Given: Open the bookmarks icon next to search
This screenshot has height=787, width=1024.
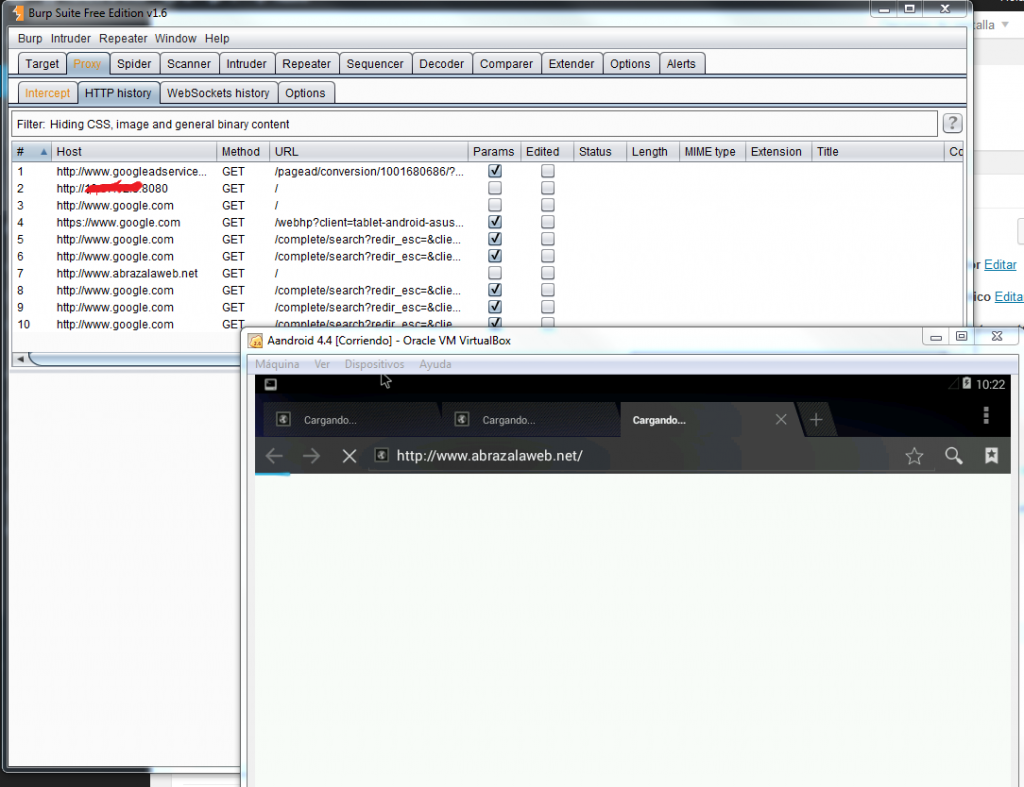Looking at the screenshot, I should pyautogui.click(x=991, y=455).
